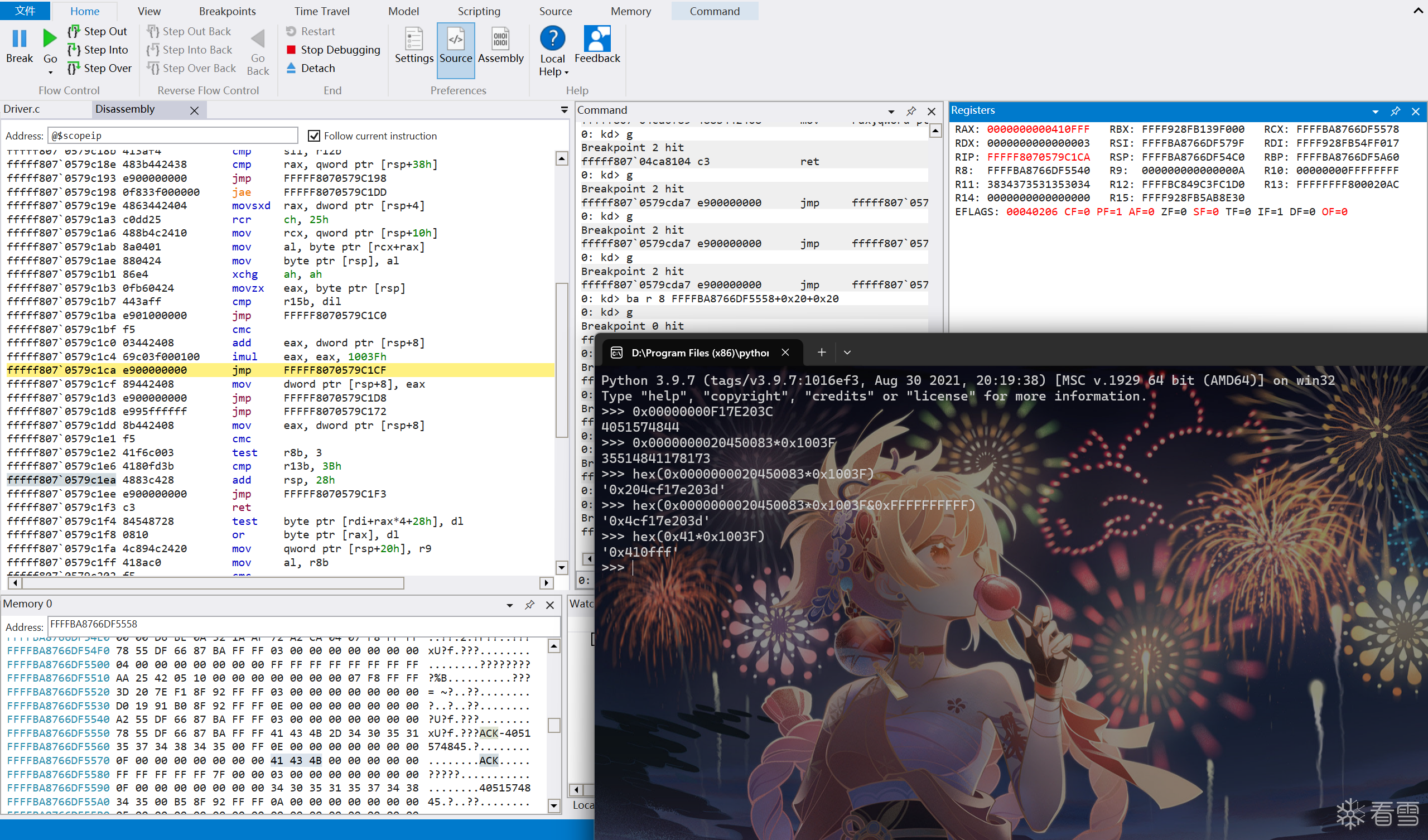This screenshot has height=840, width=1428.
Task: Open the Model ribbon tab
Action: coord(403,11)
